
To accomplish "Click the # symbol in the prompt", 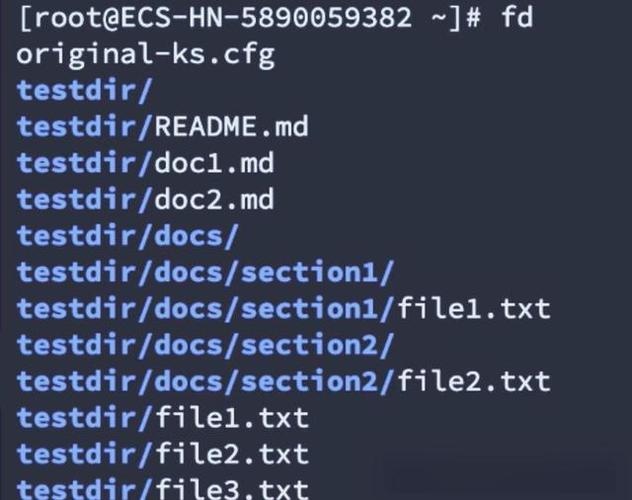I will [473, 18].
